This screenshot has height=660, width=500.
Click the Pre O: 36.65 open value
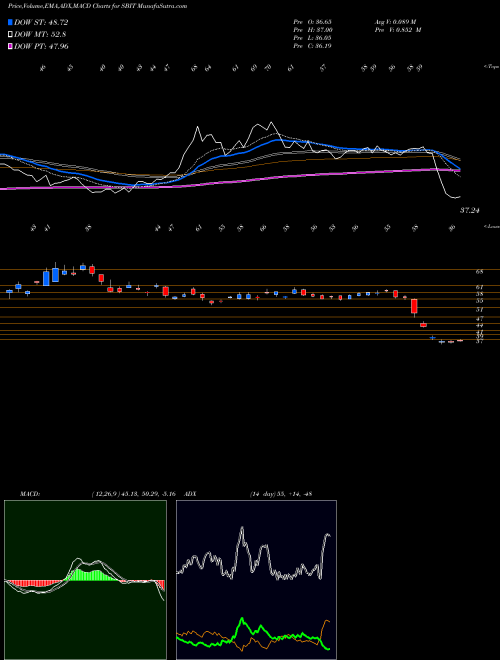(x=313, y=21)
